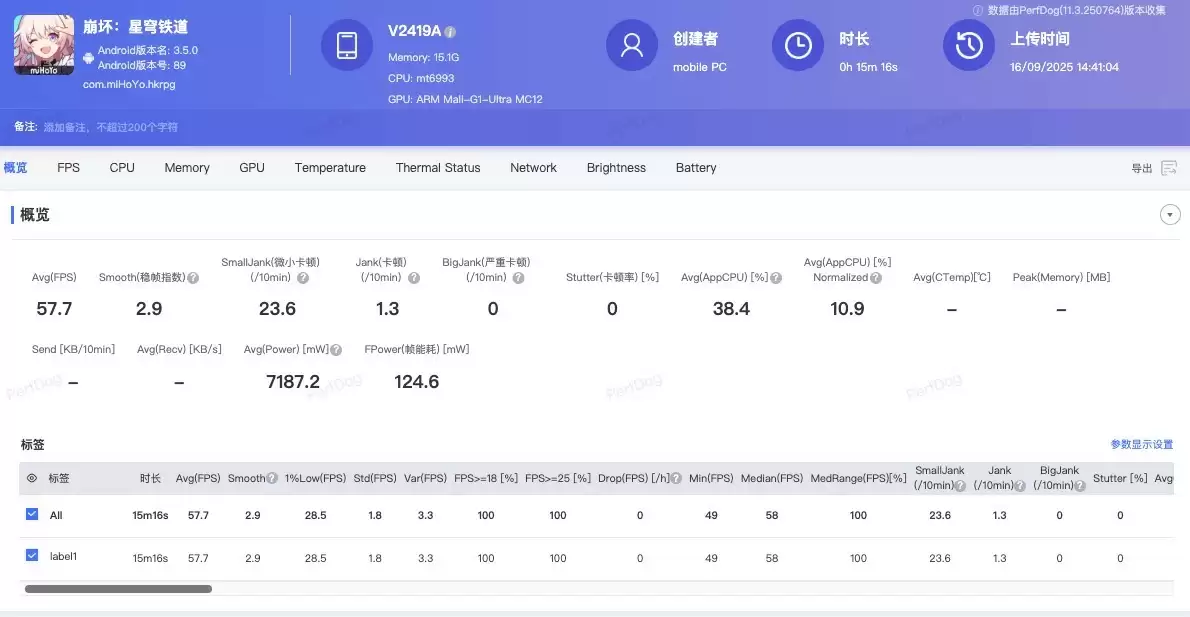
Task: Click the miHoYo game app thumbnail
Action: (43, 44)
